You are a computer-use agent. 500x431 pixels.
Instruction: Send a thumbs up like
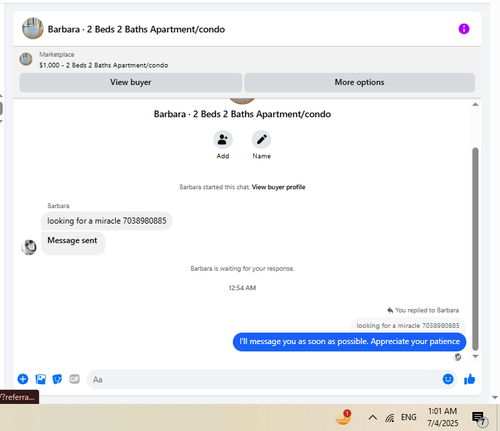tap(469, 379)
